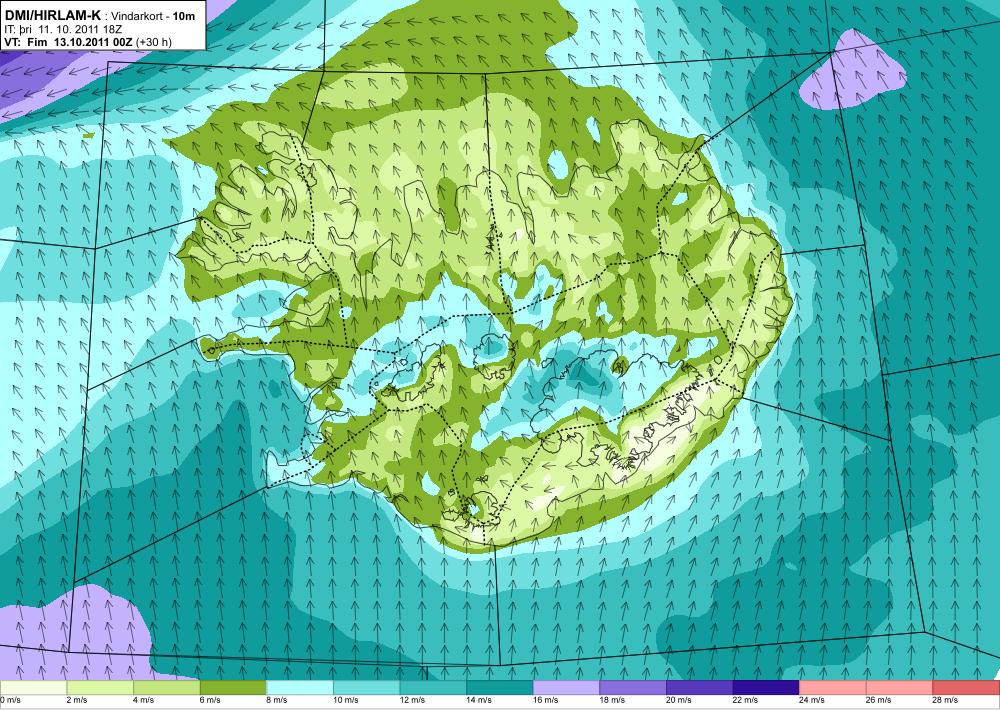
Task: Click the 'Vindarkort - 10m' label
Action: 154,16
